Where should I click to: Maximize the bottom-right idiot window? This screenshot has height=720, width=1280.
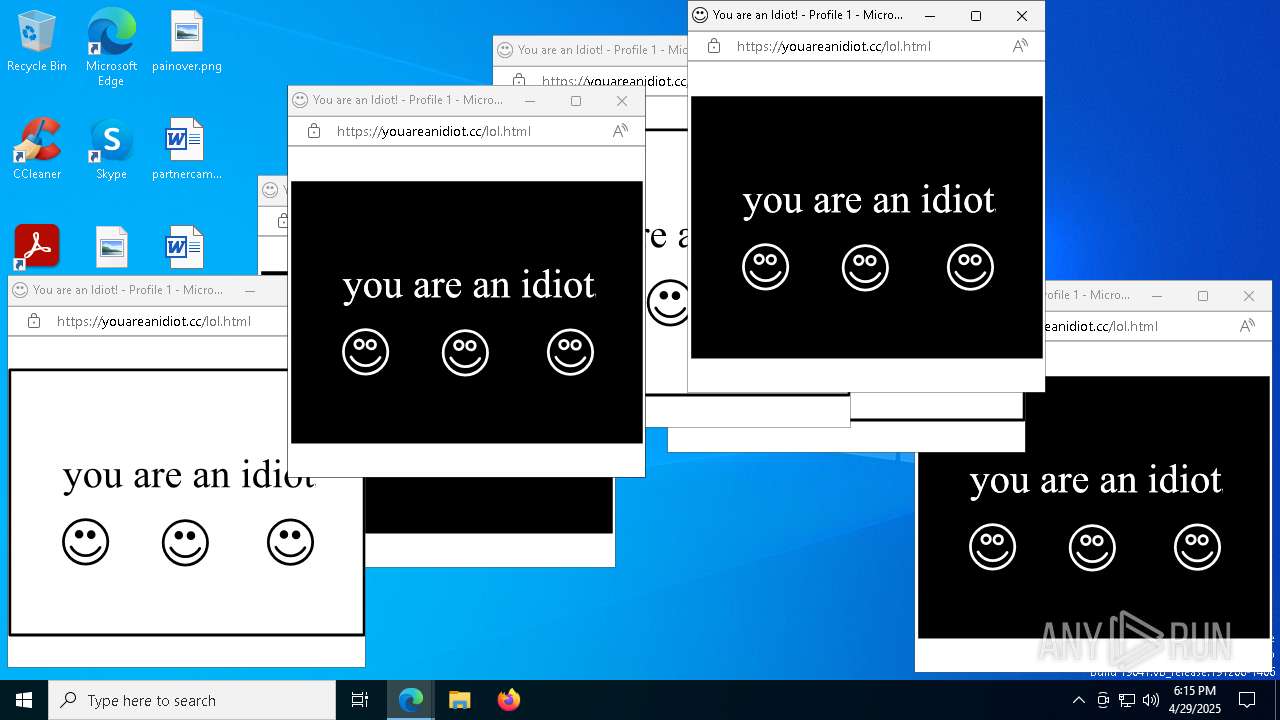coord(1203,296)
